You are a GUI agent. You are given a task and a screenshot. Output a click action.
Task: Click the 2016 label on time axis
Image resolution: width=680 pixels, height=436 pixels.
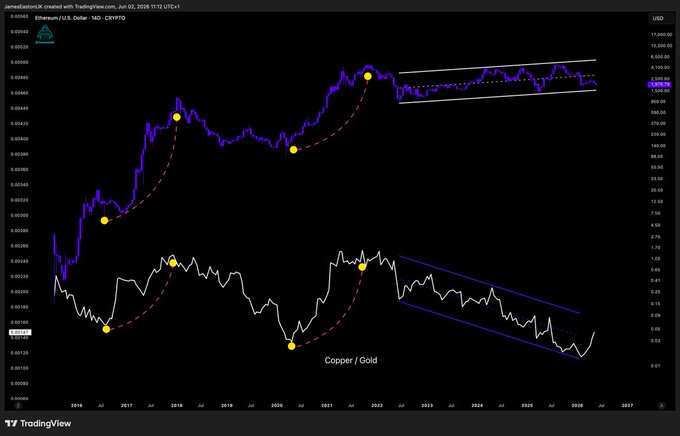pyautogui.click(x=76, y=406)
